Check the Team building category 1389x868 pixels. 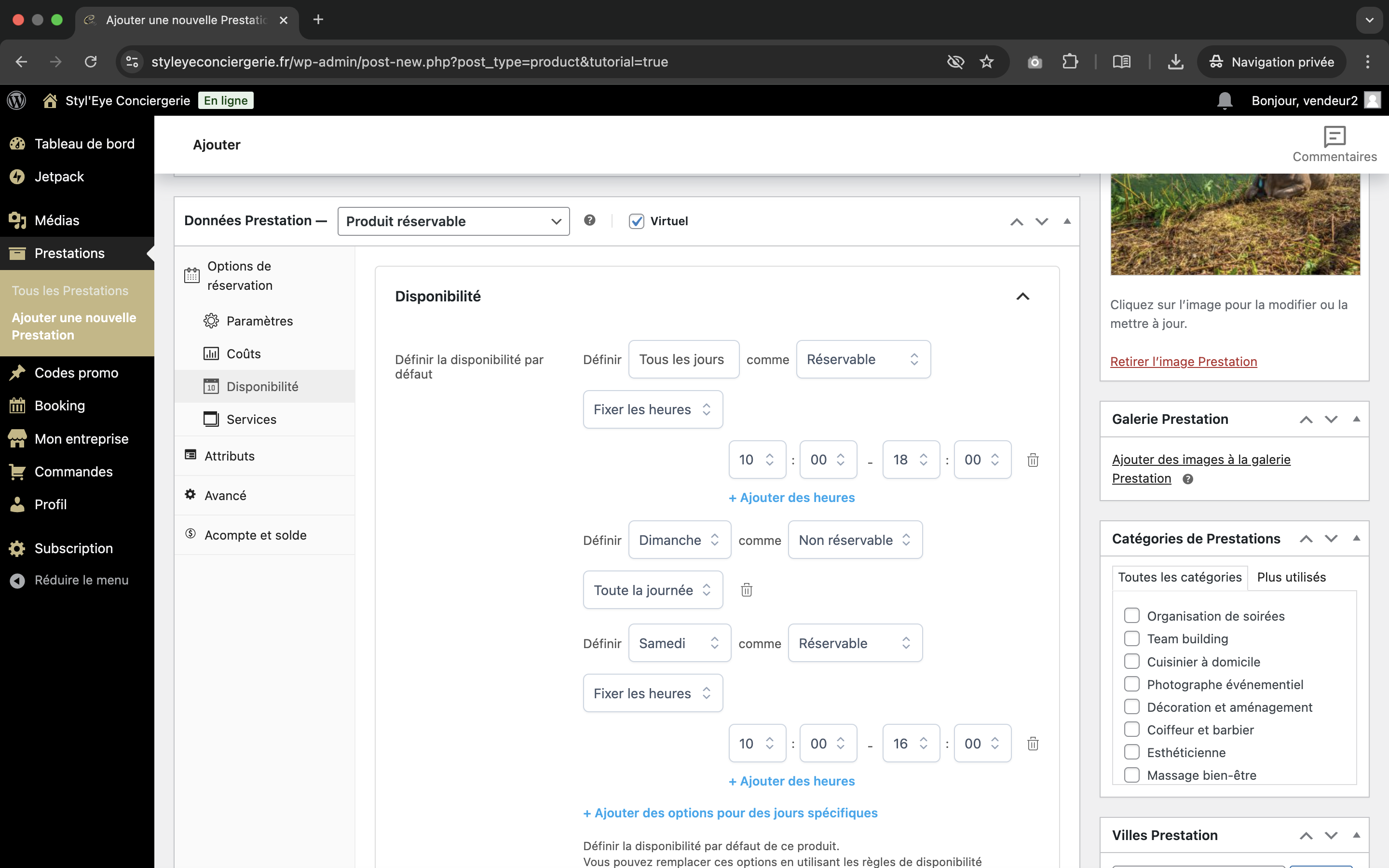click(1131, 638)
